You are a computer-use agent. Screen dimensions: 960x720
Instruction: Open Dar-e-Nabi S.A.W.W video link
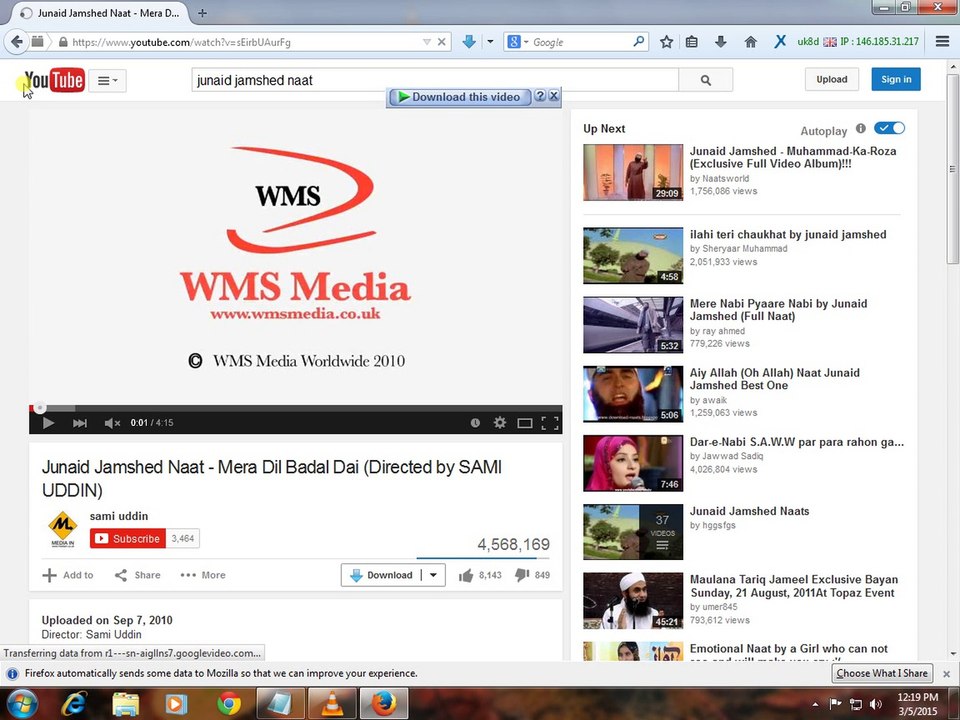[797, 442]
